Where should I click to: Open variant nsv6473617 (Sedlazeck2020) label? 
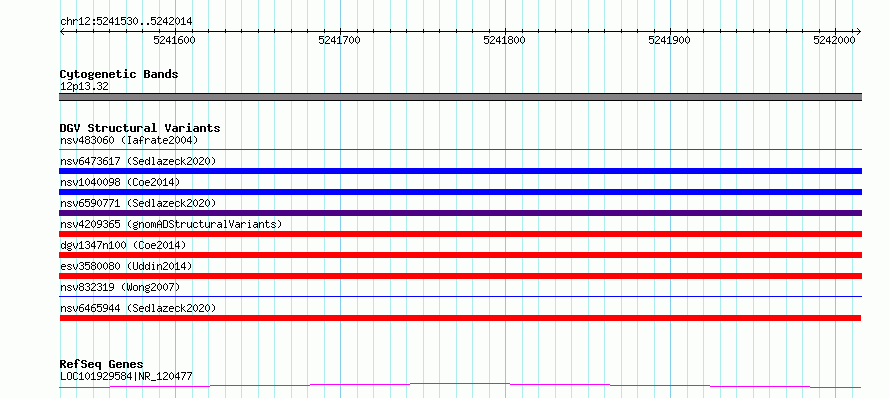(138, 161)
